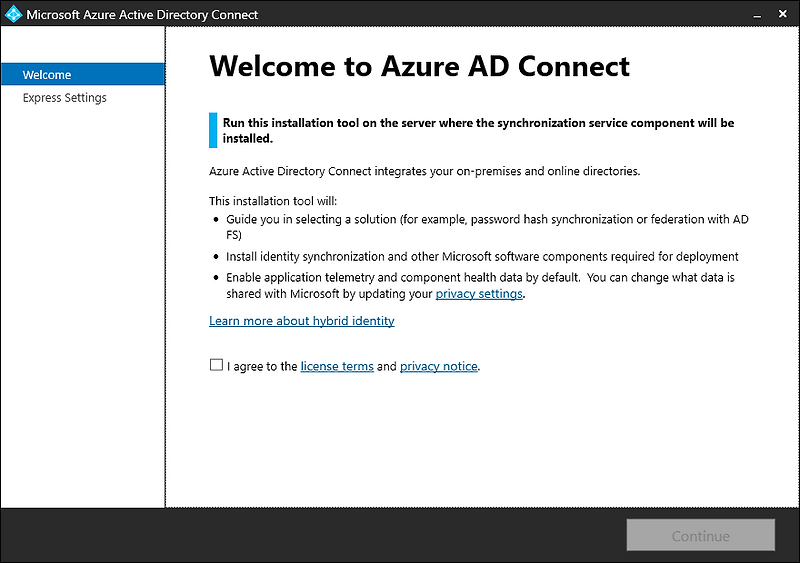
Task: Click the bullet about installing identity synchronization
Action: pyautogui.click(x=482, y=257)
